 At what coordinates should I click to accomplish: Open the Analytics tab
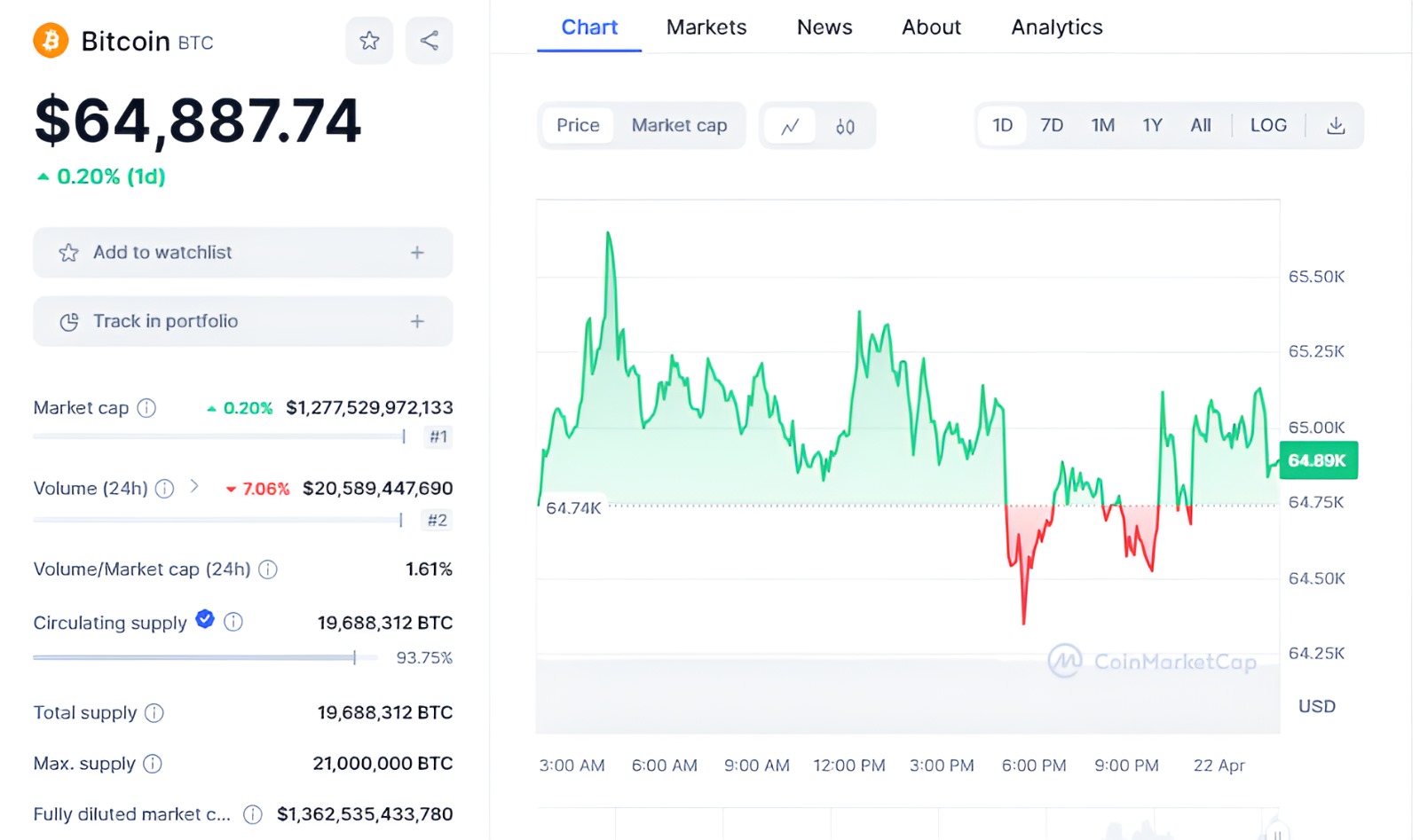1057,27
